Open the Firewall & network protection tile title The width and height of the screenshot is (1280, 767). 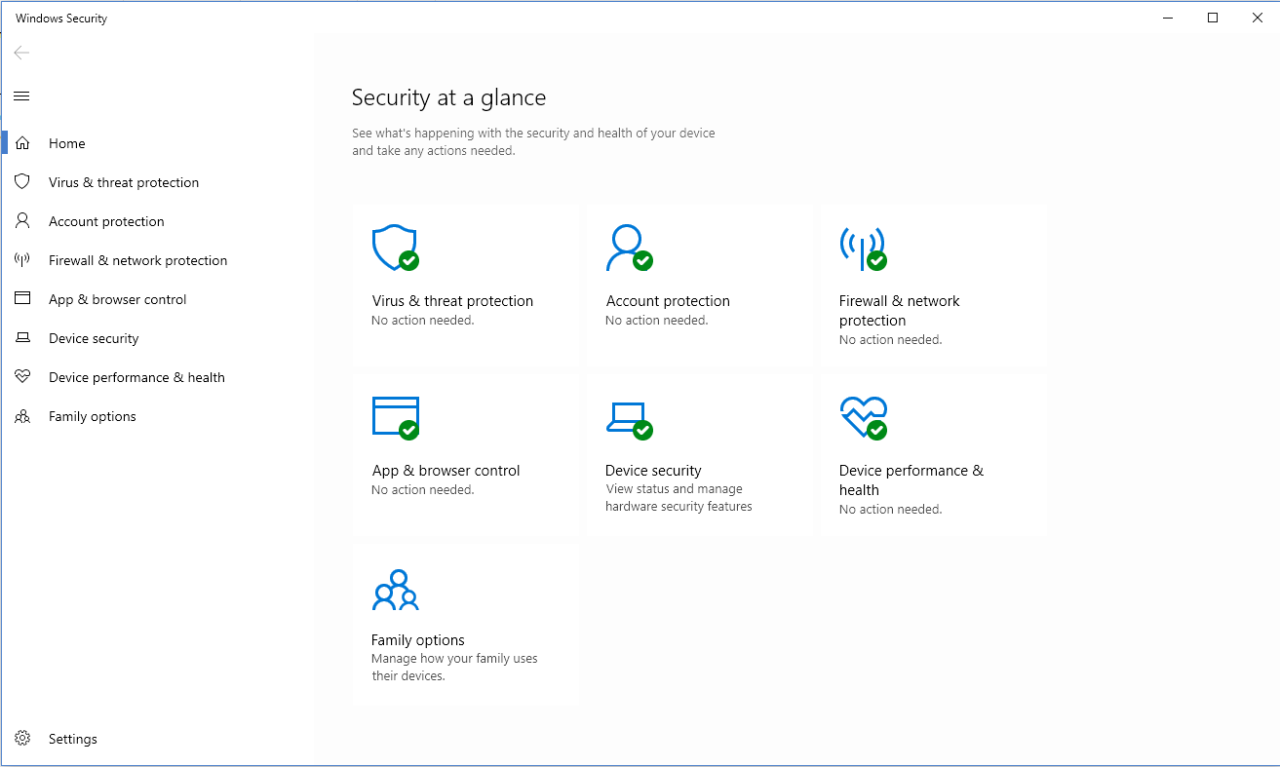click(x=899, y=311)
